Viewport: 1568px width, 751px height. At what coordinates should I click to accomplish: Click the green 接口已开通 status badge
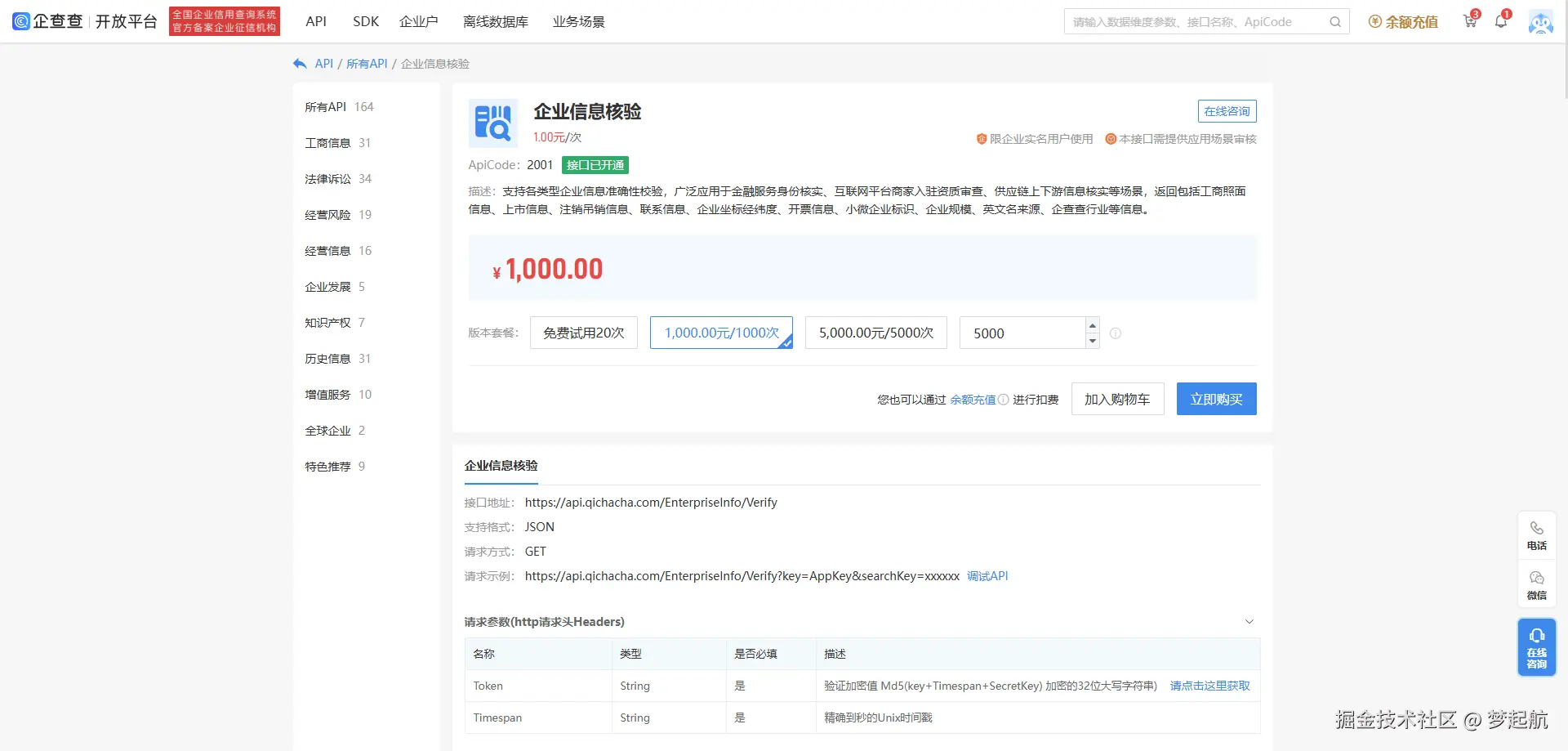tap(595, 165)
